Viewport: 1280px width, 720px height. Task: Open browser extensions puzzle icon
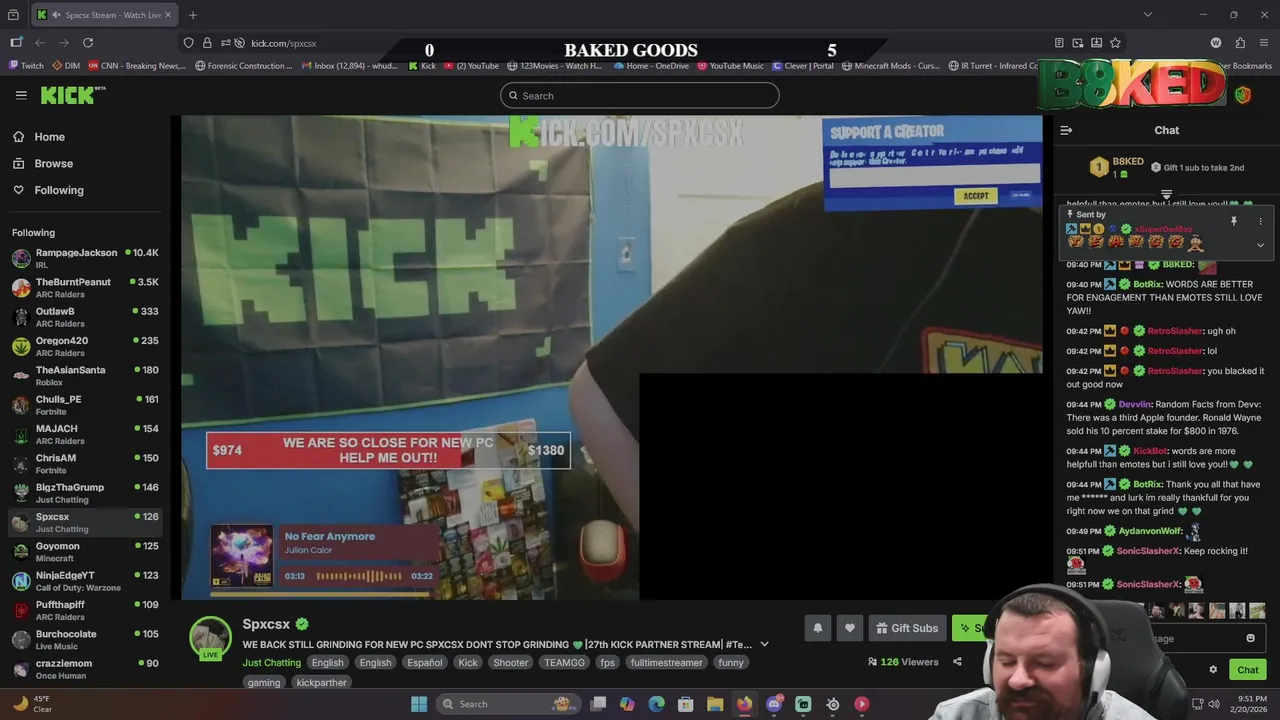pos(1240,43)
